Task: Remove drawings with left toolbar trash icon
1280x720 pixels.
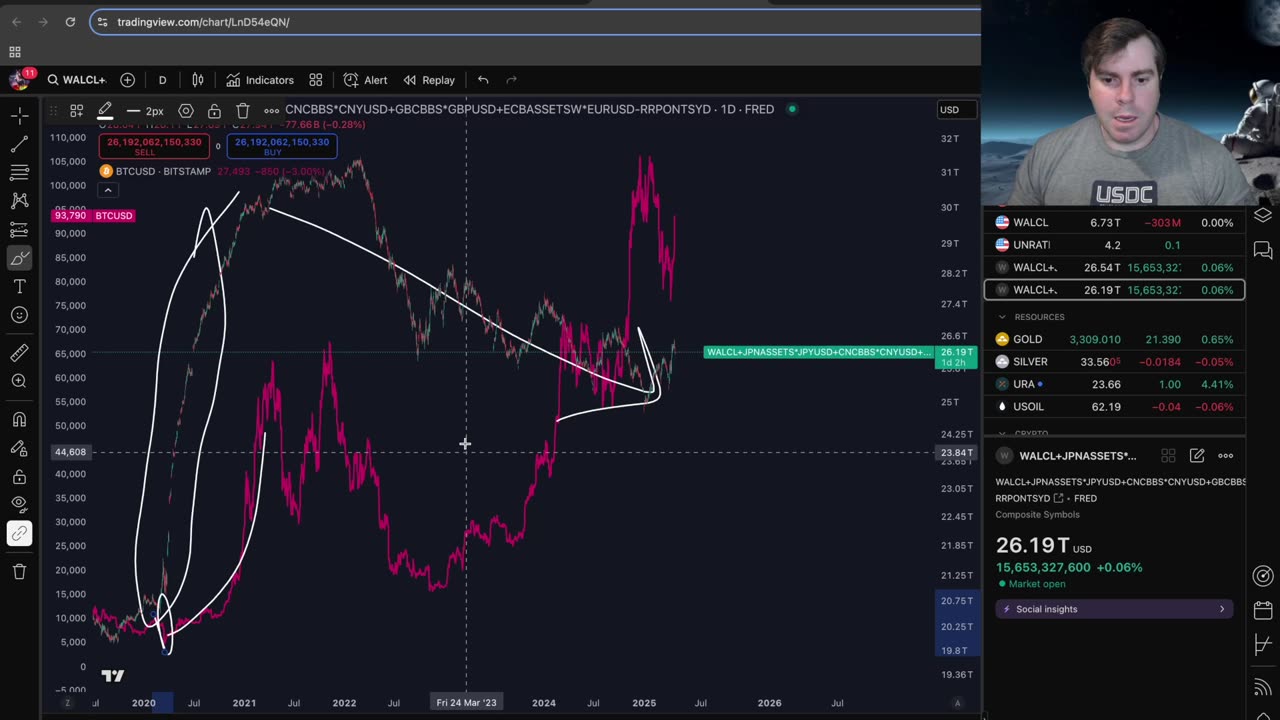Action: (x=19, y=571)
